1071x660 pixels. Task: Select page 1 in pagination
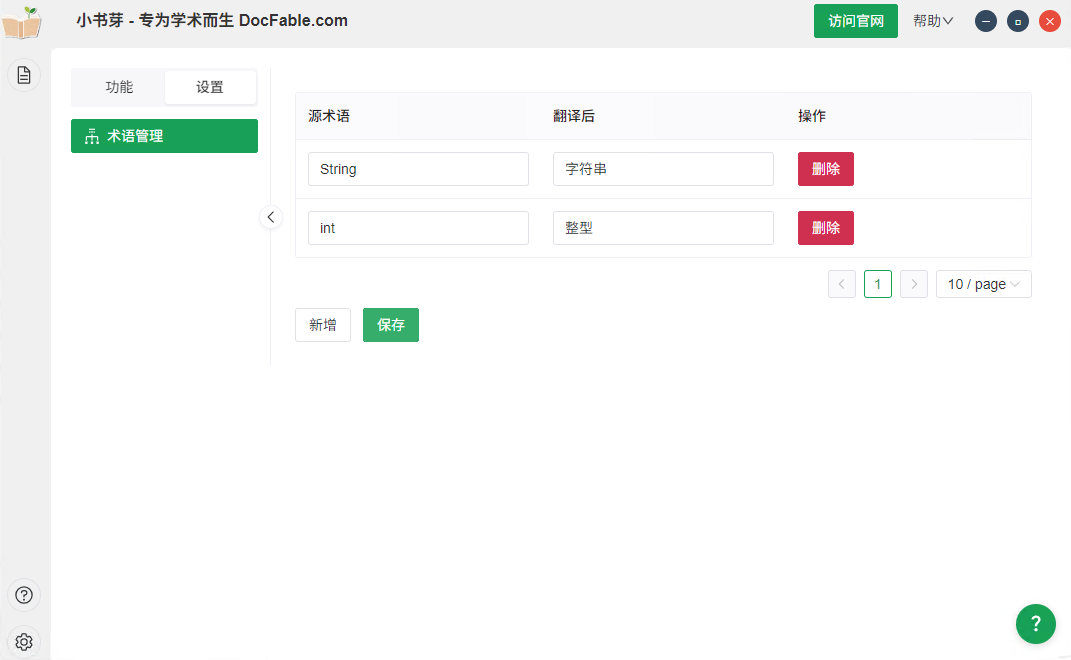point(877,284)
